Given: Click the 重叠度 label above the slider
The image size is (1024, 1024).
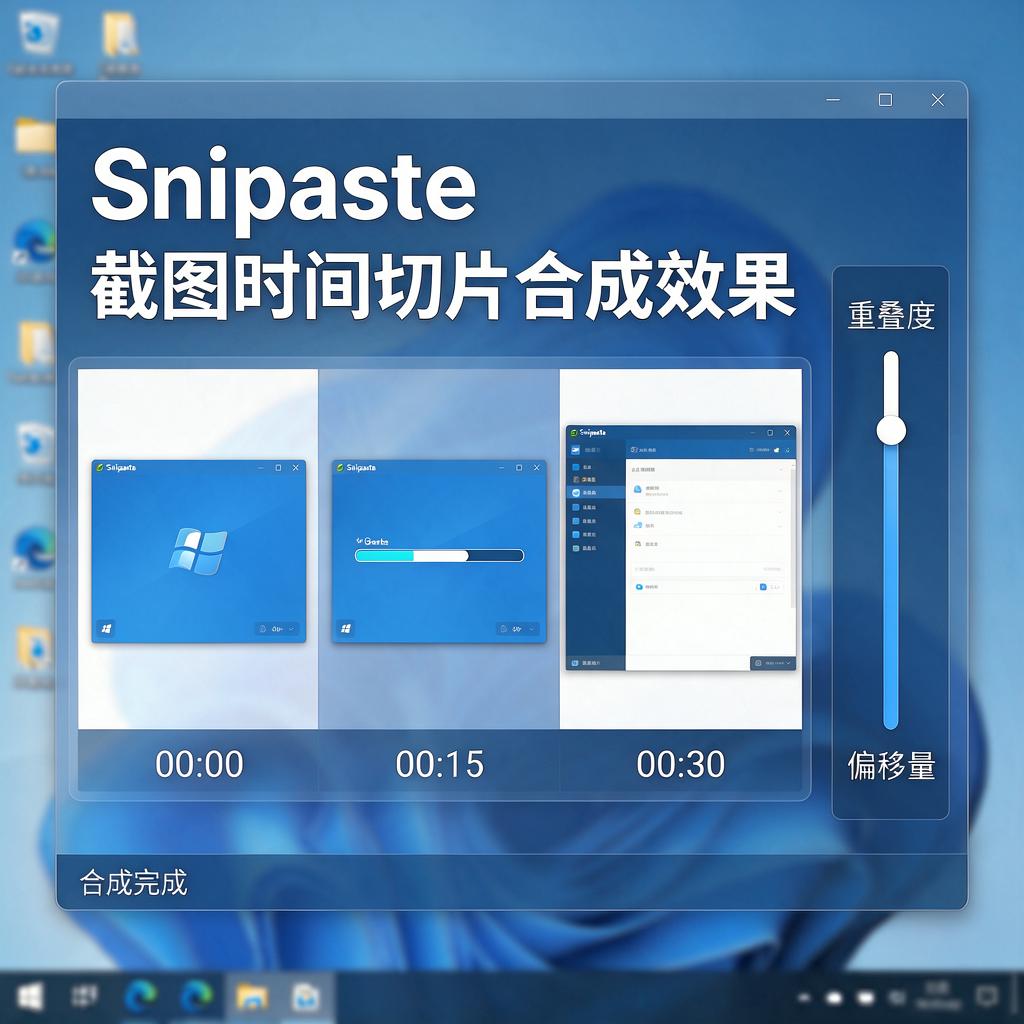Looking at the screenshot, I should point(891,315).
